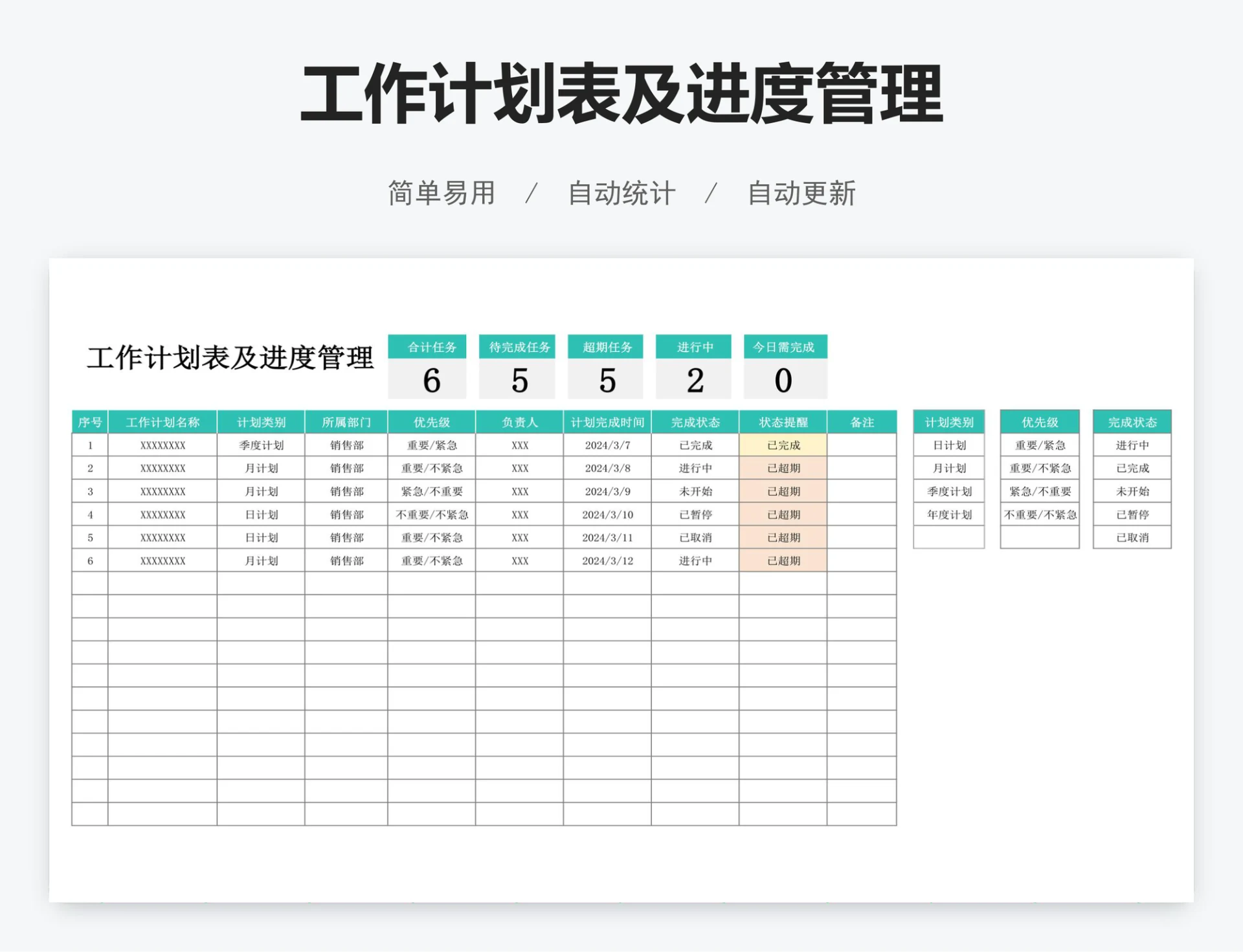
Task: Click the 待完成任务 count of 5
Action: point(517,382)
